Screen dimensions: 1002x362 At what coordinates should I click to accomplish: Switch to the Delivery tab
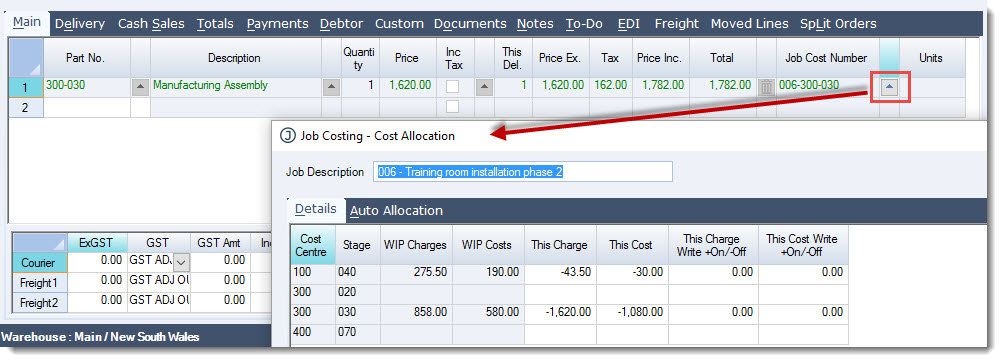pyautogui.click(x=80, y=24)
